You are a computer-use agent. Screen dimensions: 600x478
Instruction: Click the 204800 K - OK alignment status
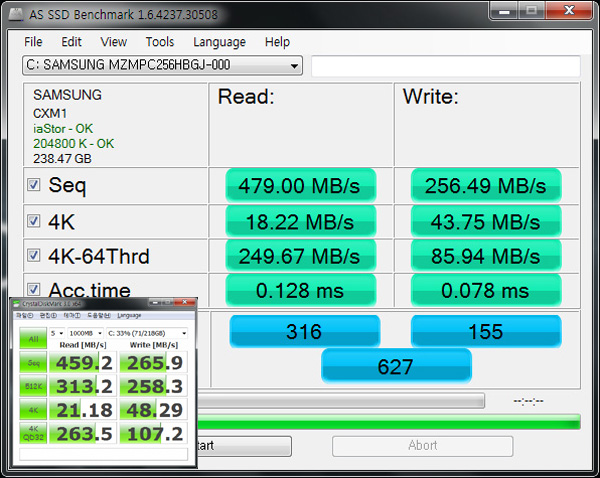73,144
